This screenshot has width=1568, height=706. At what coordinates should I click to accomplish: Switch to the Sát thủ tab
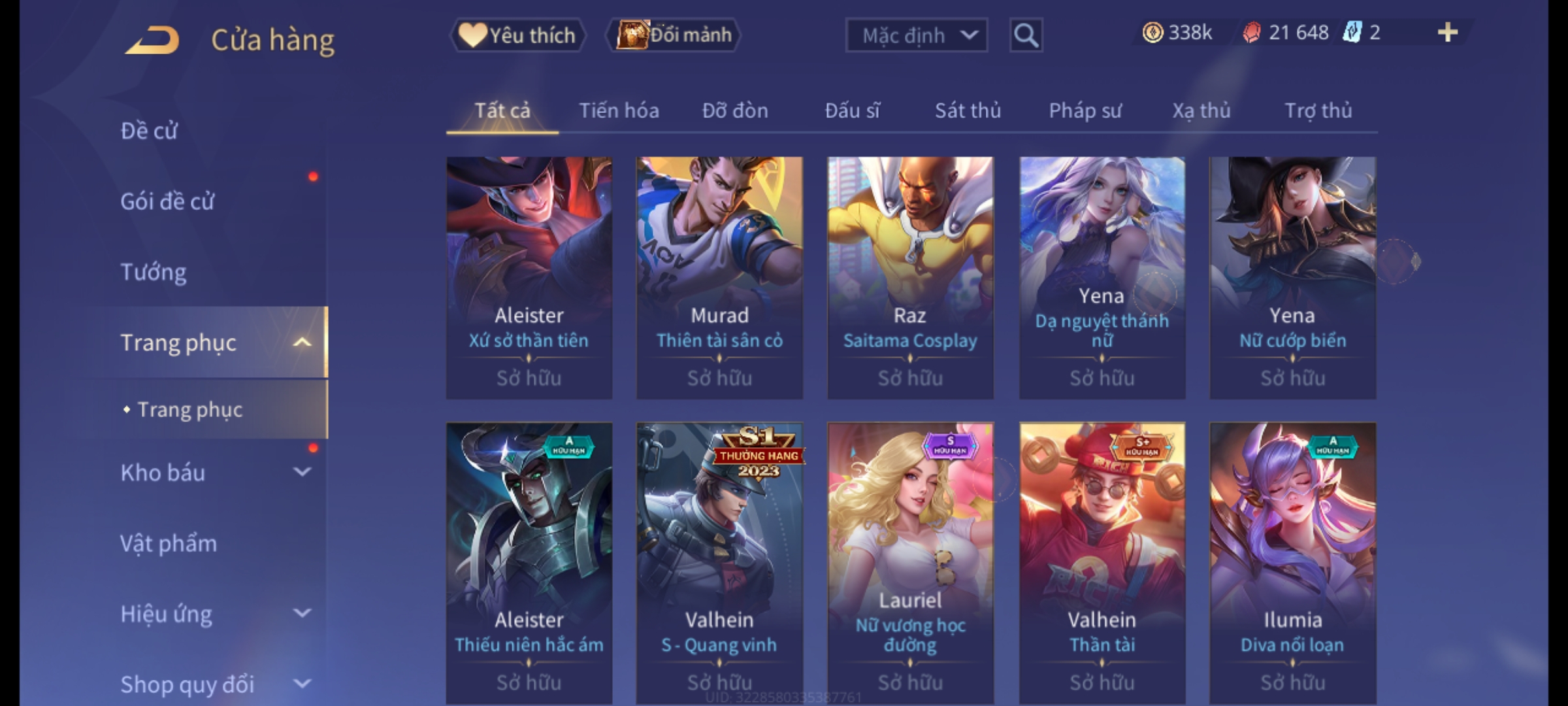(x=968, y=110)
